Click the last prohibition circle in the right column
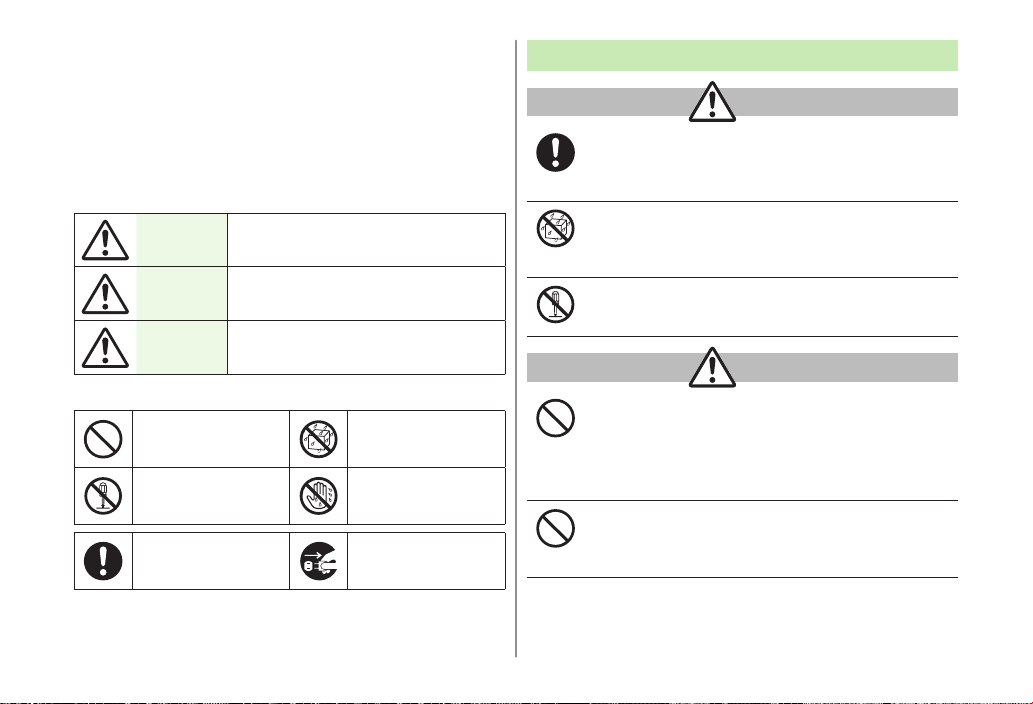This screenshot has height=704, width=1033. tap(555, 528)
